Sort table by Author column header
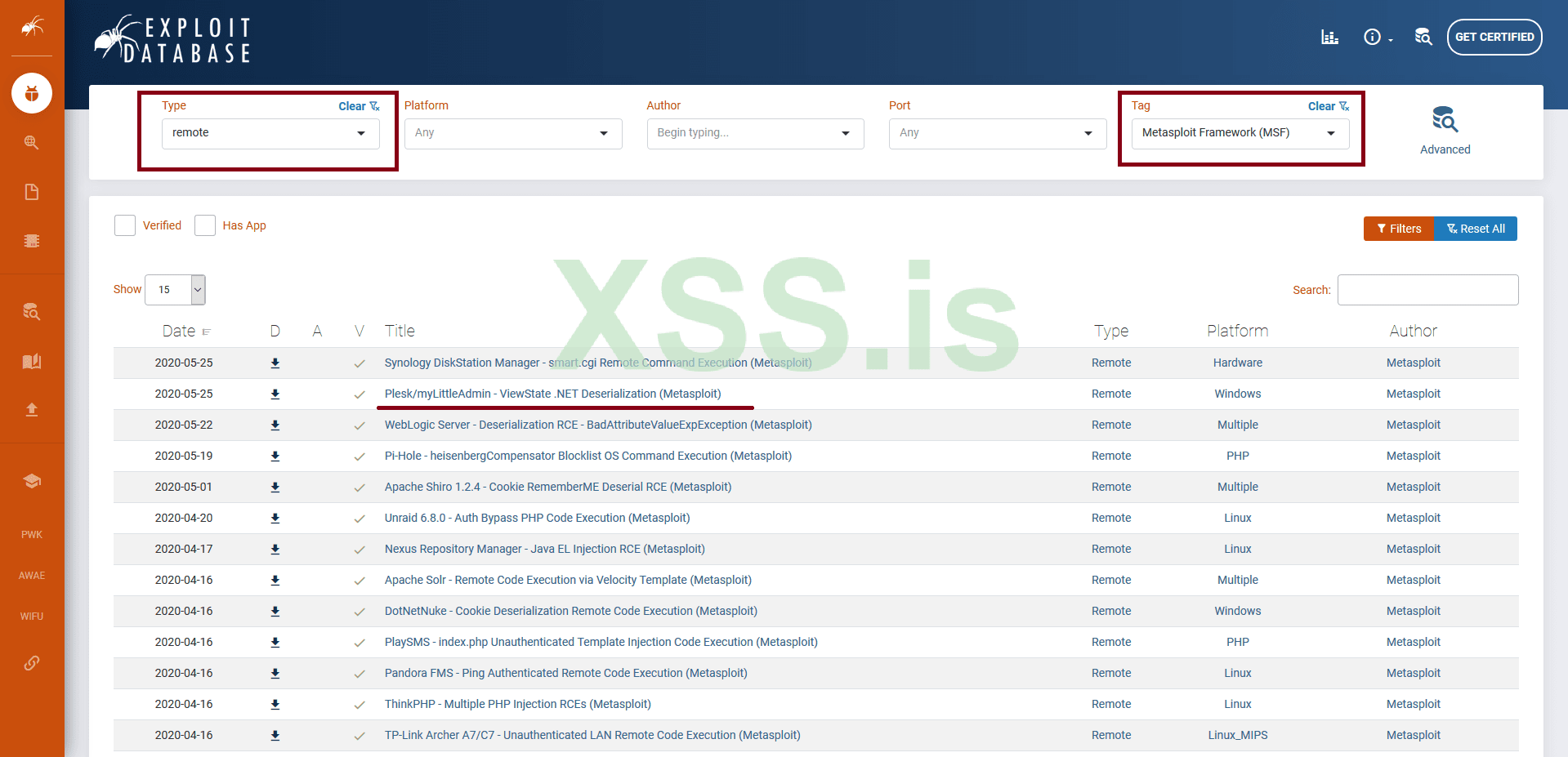The height and width of the screenshot is (757, 1568). click(x=1413, y=331)
